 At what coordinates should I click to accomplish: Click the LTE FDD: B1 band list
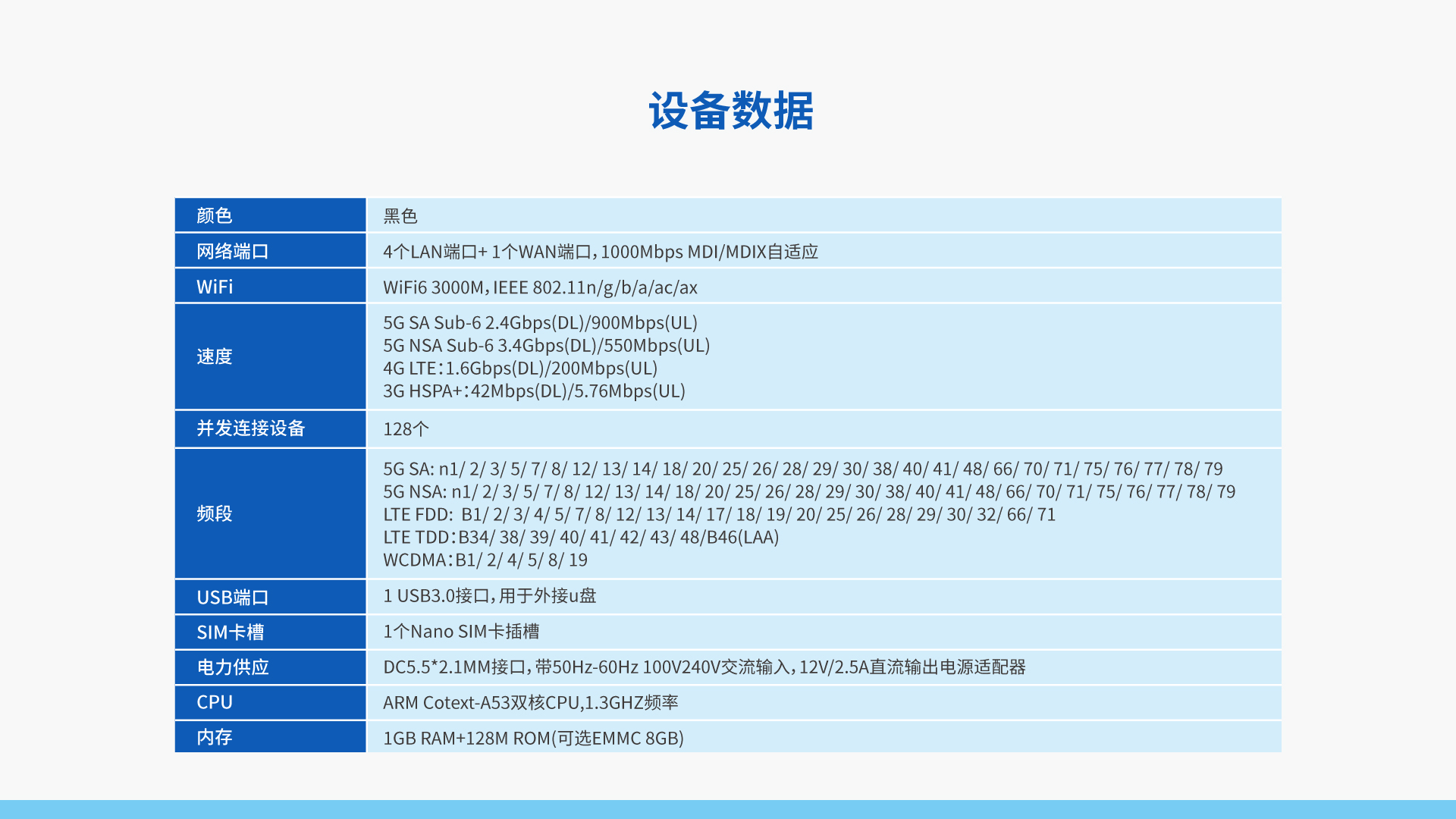719,515
